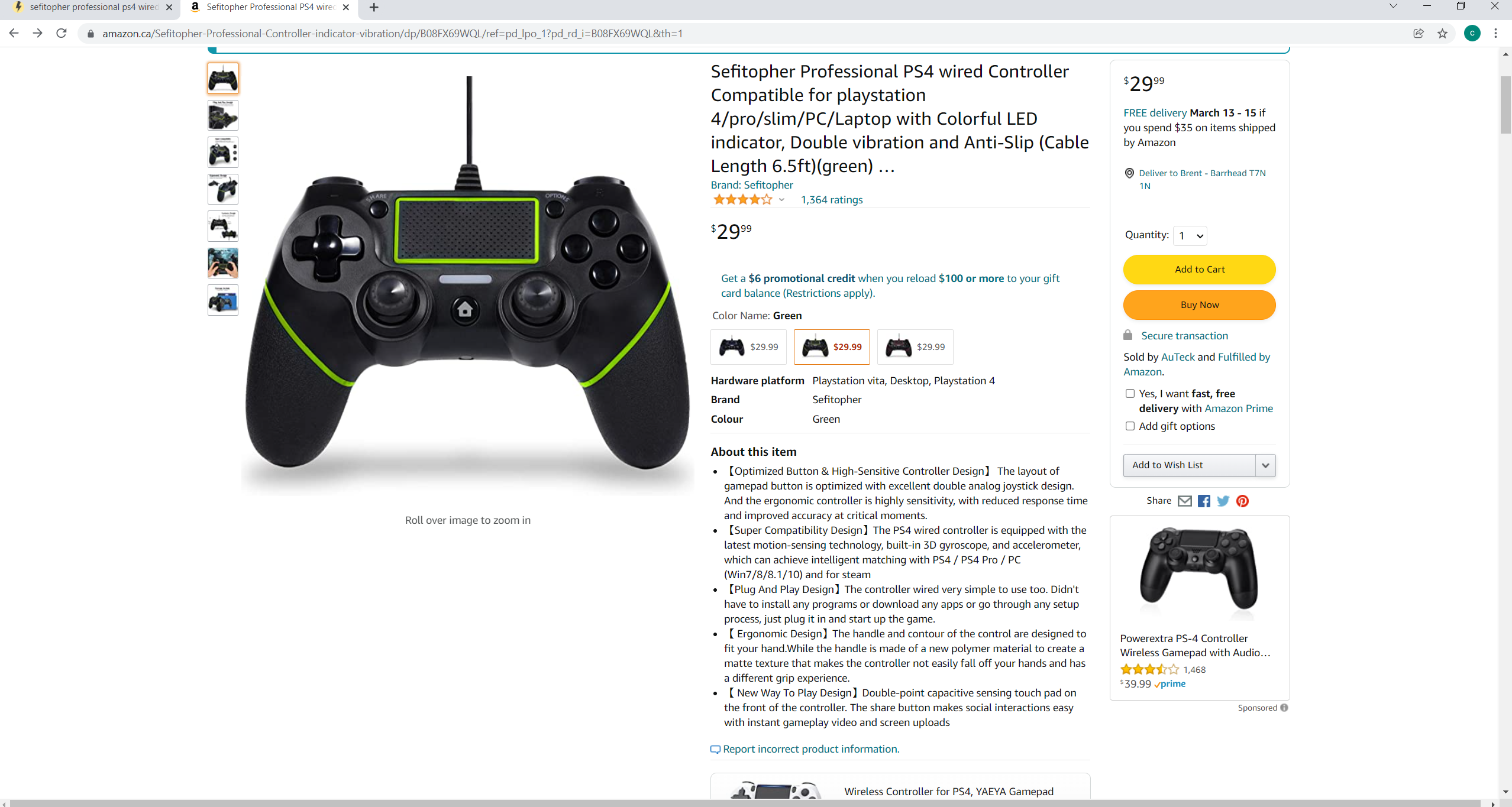Open the Quantity dropdown
Screen dimensions: 1512x807
(1190, 236)
